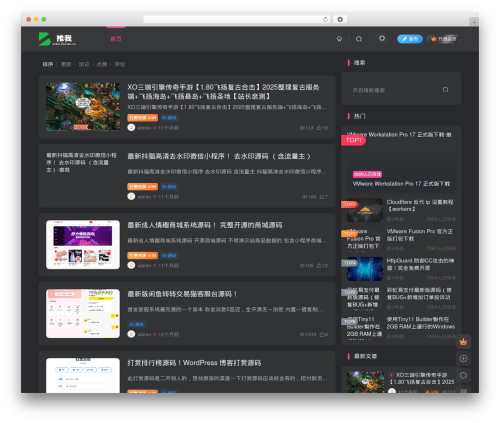Click the floating plus circle icon
The image size is (500, 423).
463,359
